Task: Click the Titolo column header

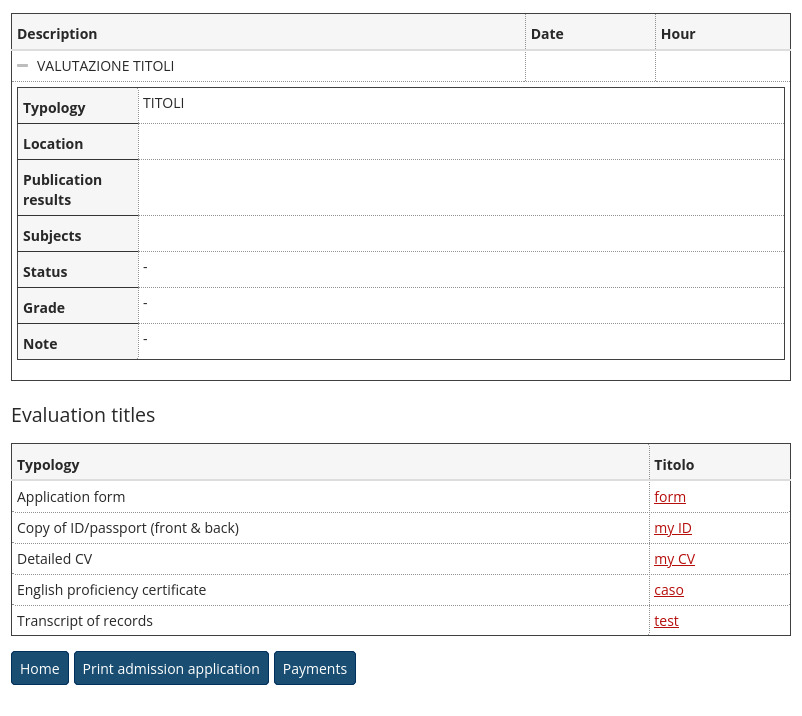Action: click(673, 465)
